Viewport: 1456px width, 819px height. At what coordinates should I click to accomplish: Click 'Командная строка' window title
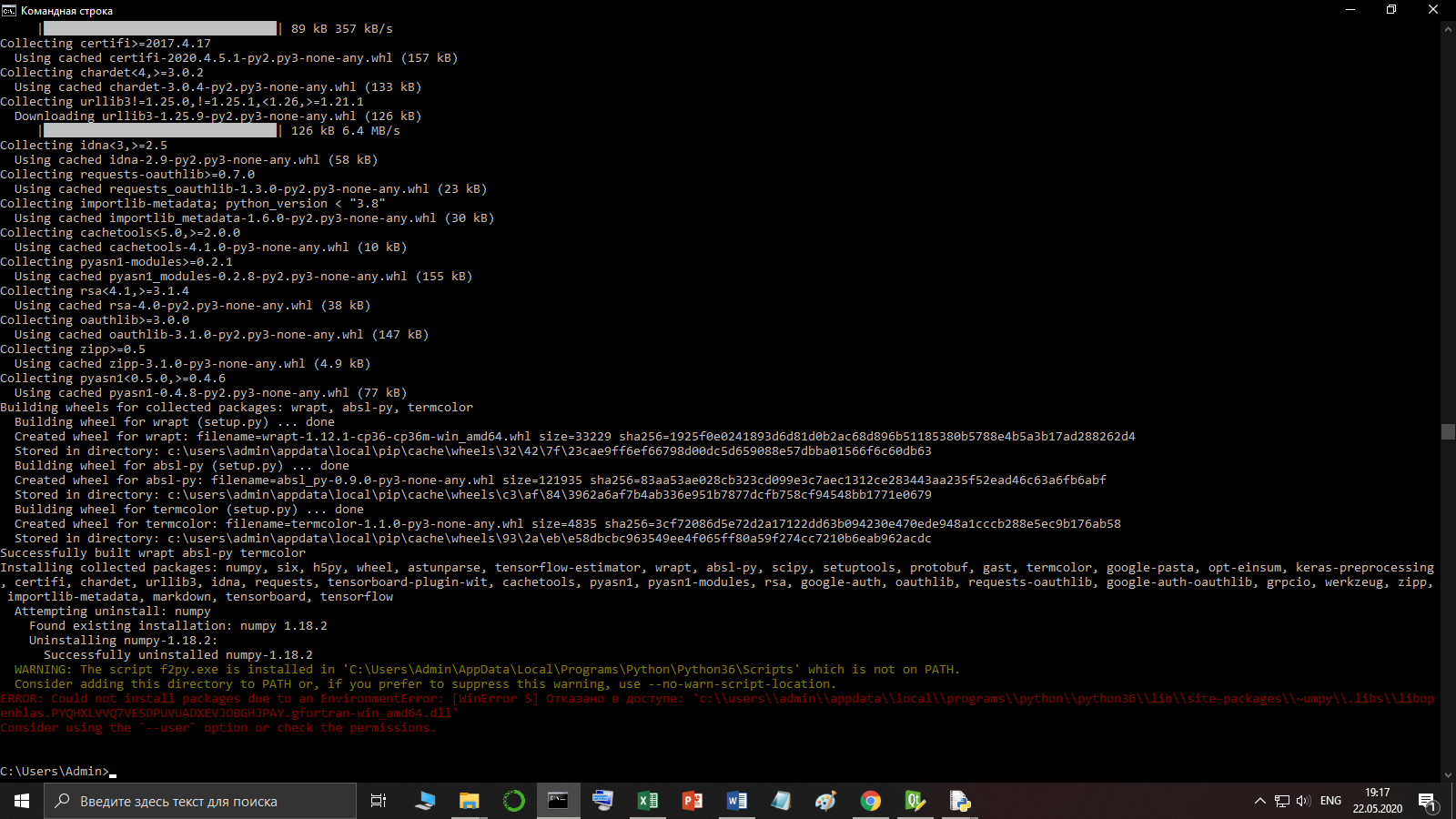[x=66, y=11]
